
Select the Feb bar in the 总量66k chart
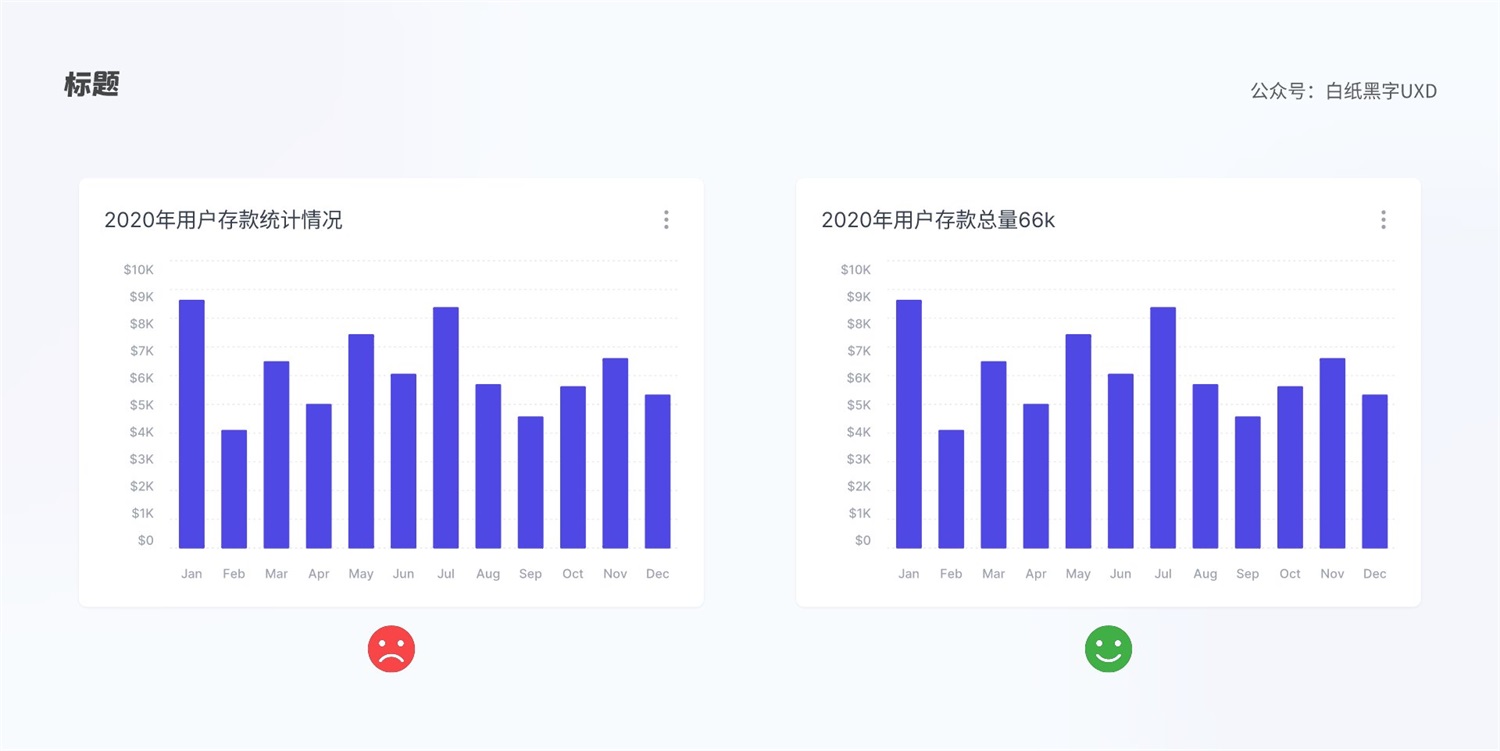pos(951,489)
